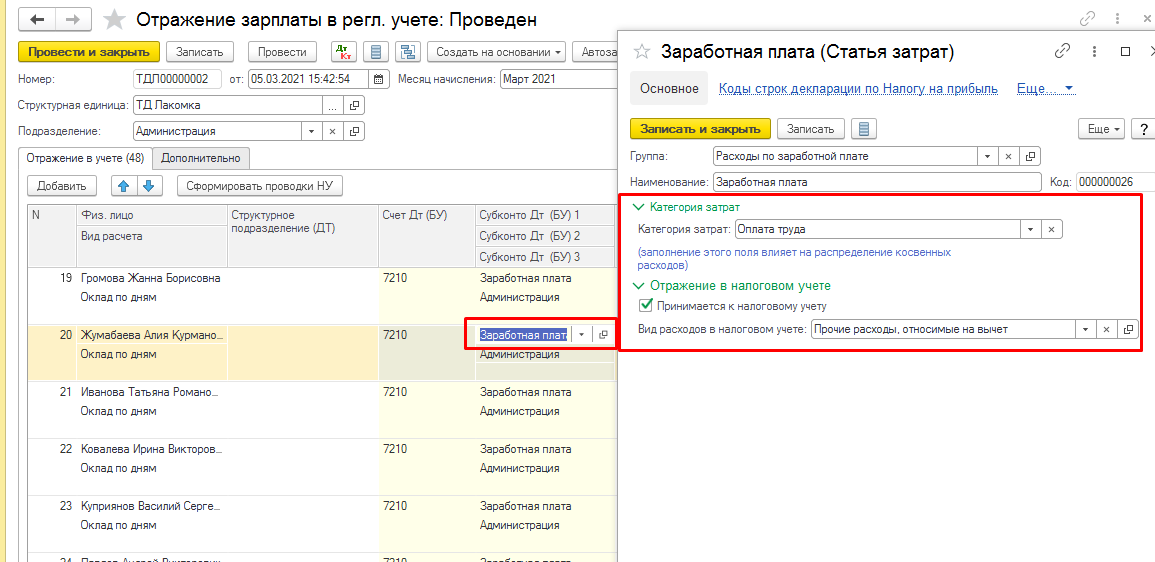Click Записать in the document toolbar

pyautogui.click(x=200, y=52)
